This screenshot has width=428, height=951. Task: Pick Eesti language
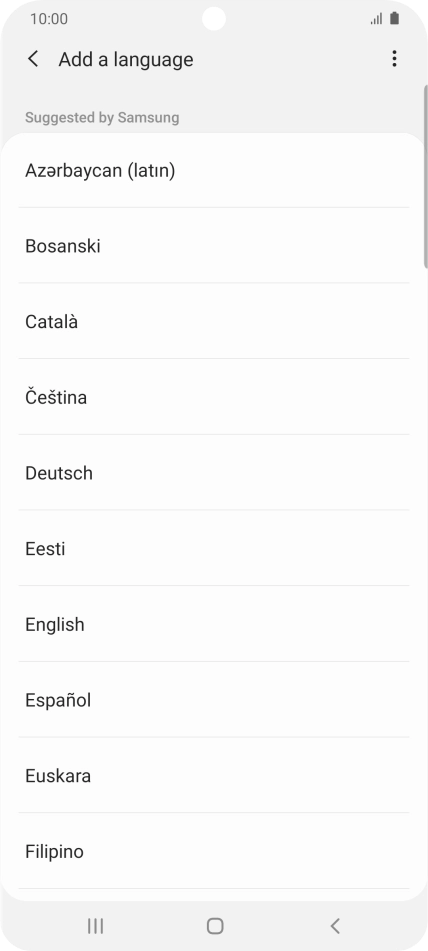click(x=214, y=548)
